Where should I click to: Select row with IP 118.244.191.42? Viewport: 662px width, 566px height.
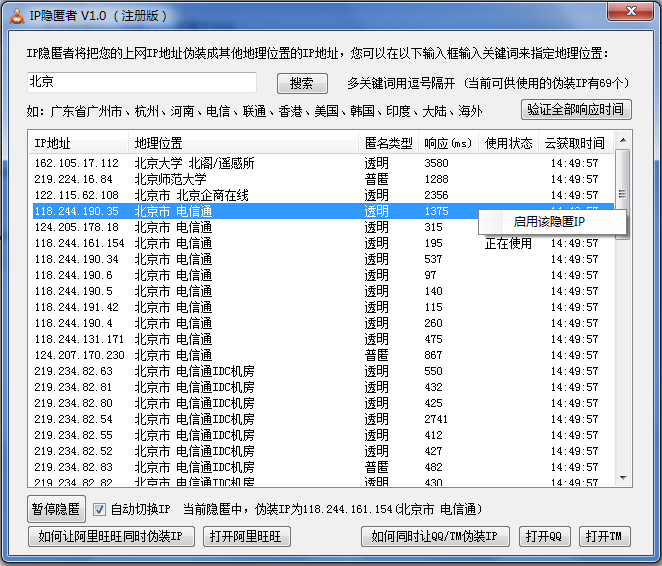[323, 307]
